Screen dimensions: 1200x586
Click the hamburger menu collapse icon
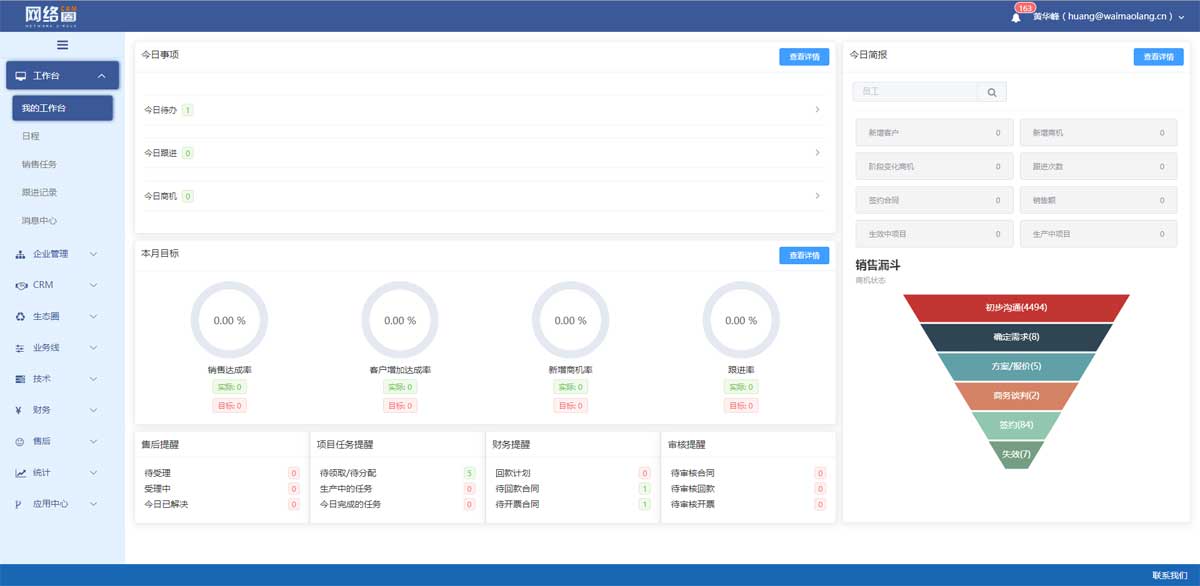tap(62, 45)
